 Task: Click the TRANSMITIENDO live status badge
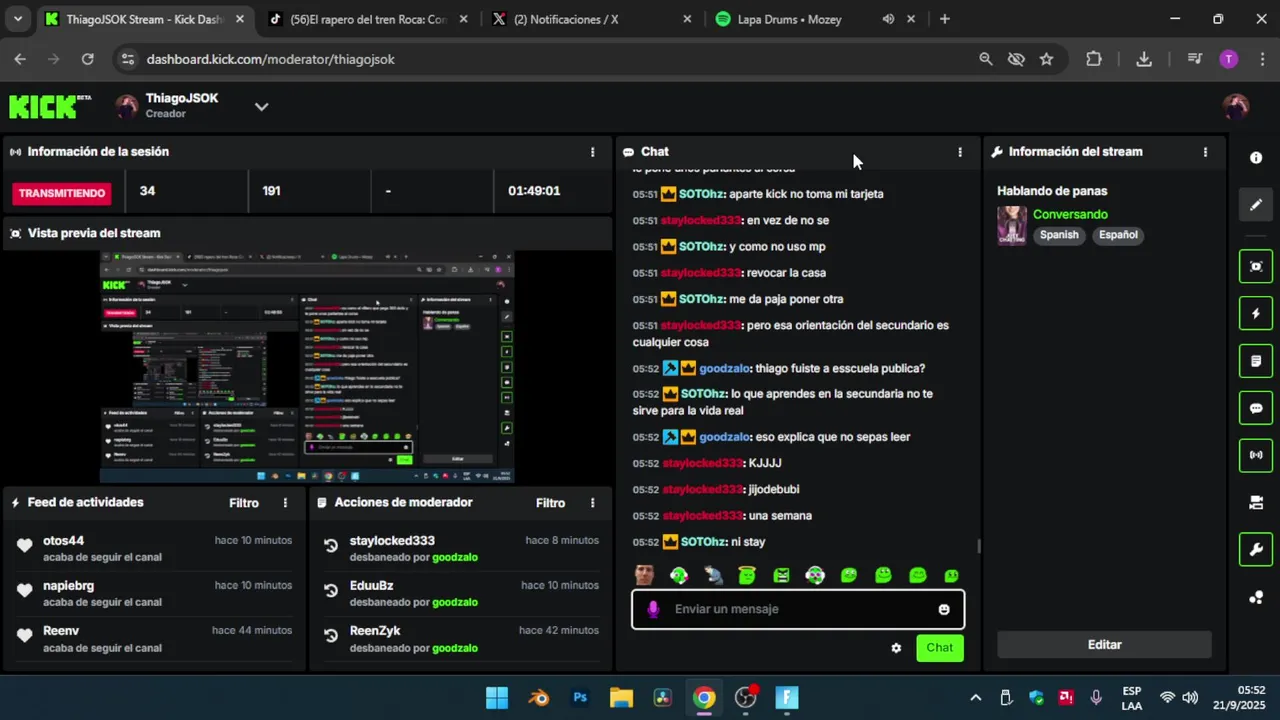62,193
